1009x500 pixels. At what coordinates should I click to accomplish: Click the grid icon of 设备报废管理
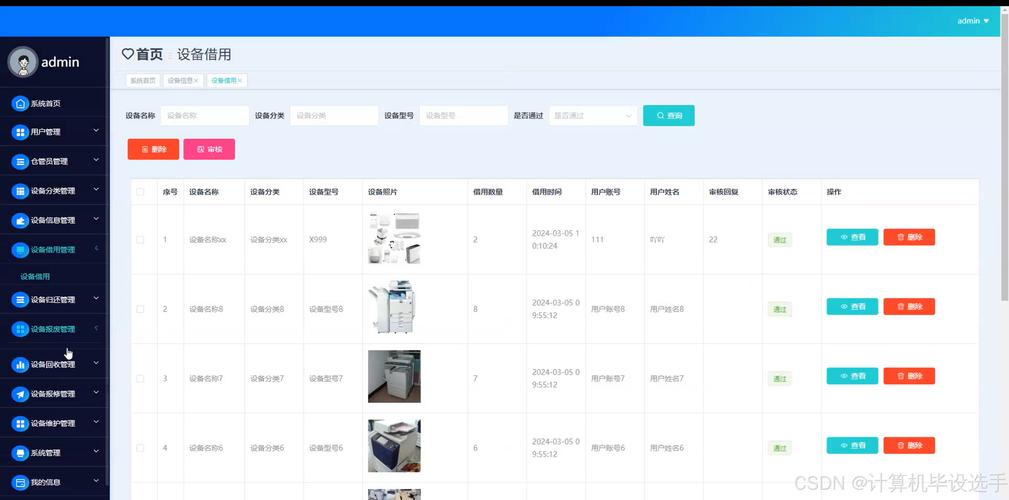click(x=20, y=329)
